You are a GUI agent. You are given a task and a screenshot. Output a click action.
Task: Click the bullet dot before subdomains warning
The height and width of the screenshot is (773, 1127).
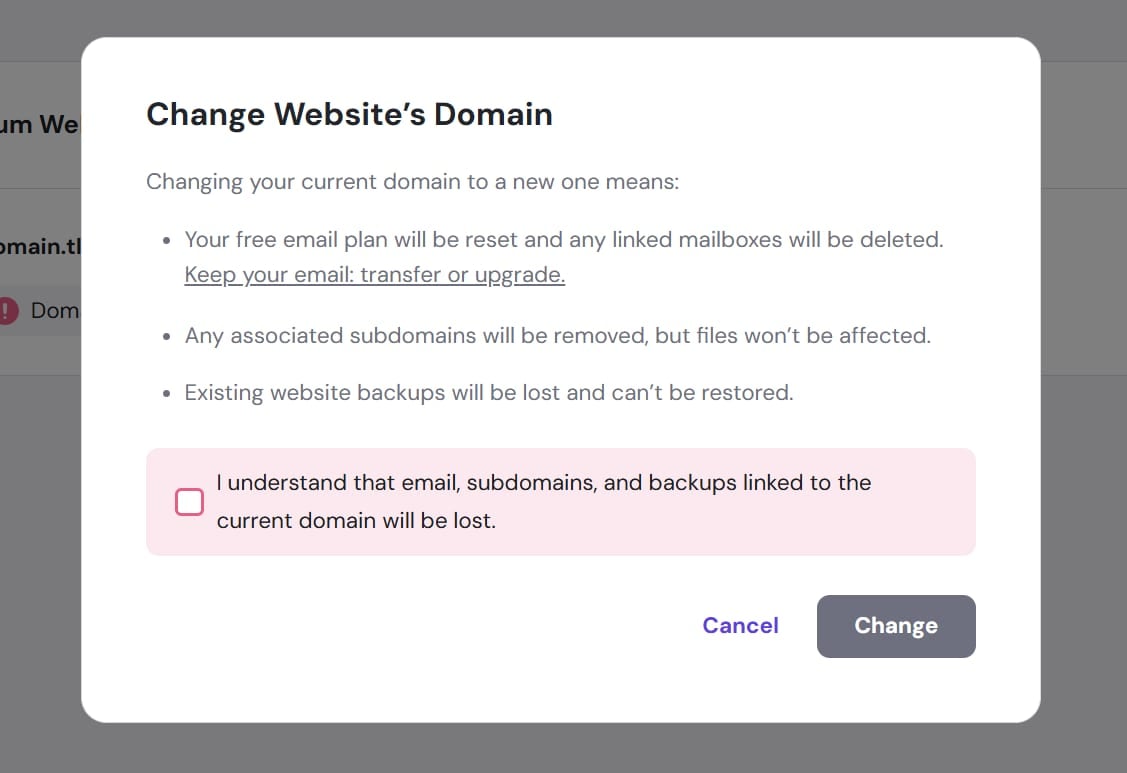[166, 337]
